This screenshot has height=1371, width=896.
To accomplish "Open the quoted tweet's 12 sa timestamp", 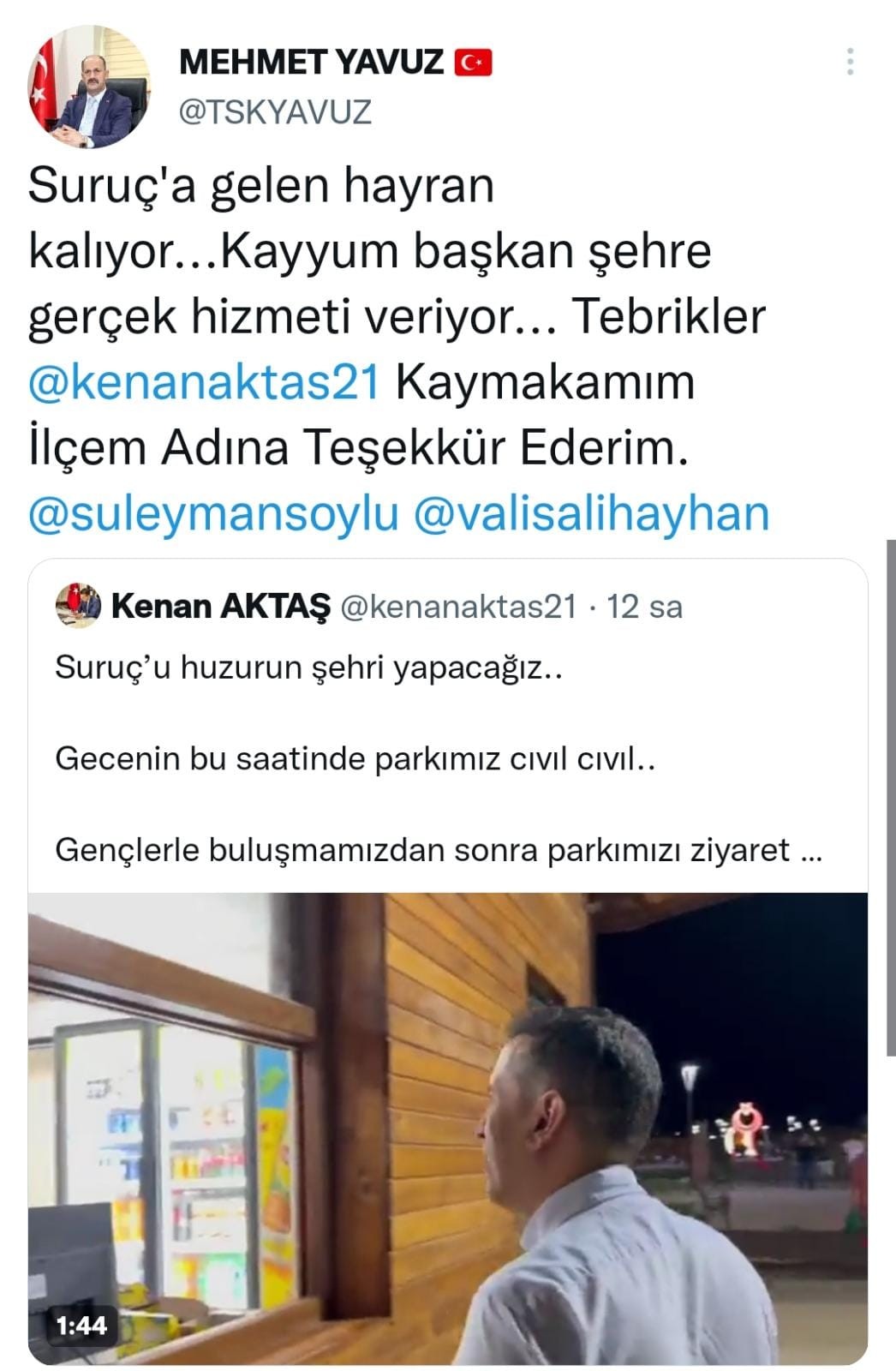I will [644, 607].
